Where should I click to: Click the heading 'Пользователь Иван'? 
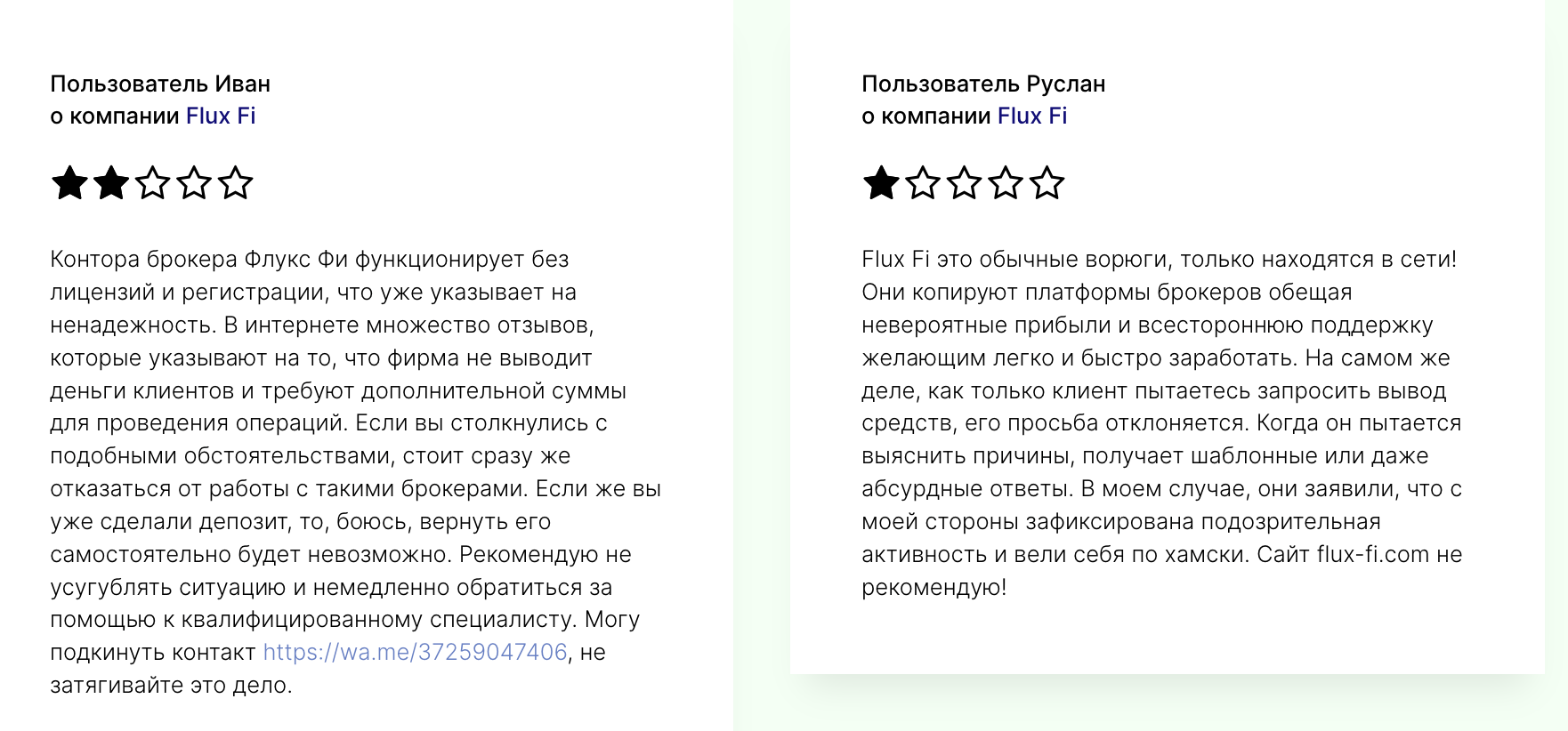coord(160,84)
